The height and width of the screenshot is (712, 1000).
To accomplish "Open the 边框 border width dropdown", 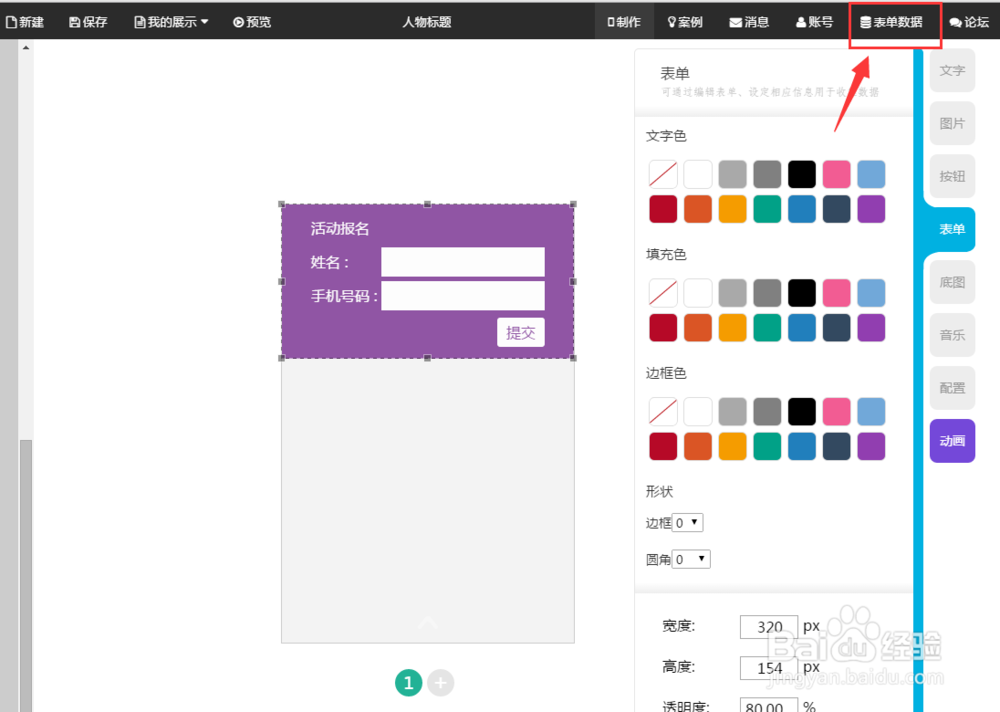I will pyautogui.click(x=690, y=522).
